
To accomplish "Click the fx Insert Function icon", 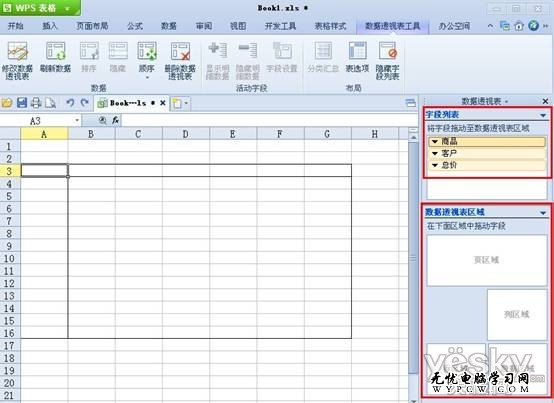I will tap(116, 120).
